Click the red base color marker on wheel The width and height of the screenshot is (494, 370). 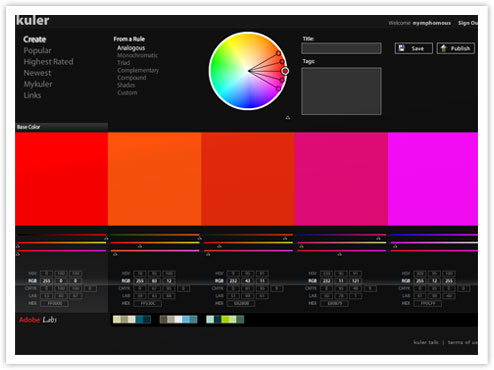(285, 71)
